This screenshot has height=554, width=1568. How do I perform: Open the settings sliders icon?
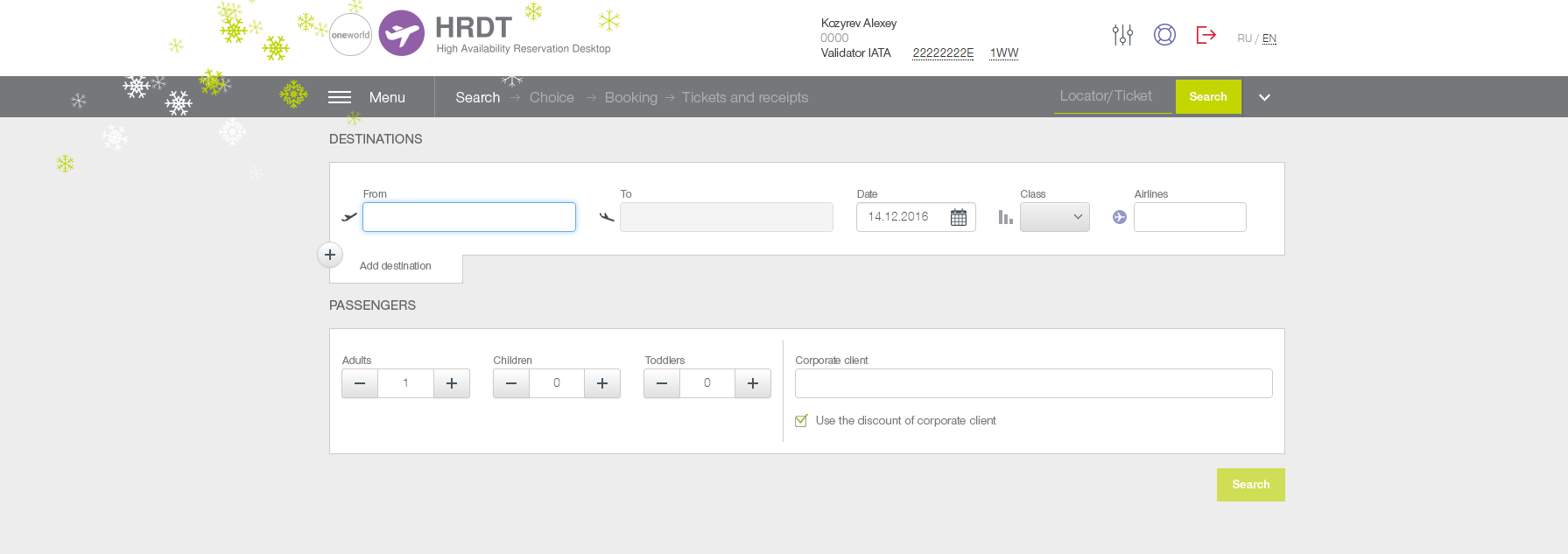(1122, 35)
